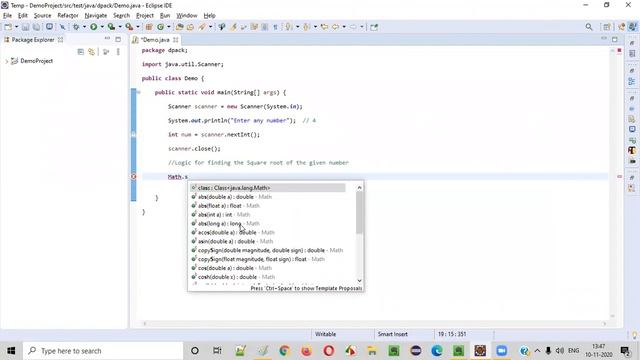
Task: Click the Open Perspective icon
Action: (x=607, y=27)
